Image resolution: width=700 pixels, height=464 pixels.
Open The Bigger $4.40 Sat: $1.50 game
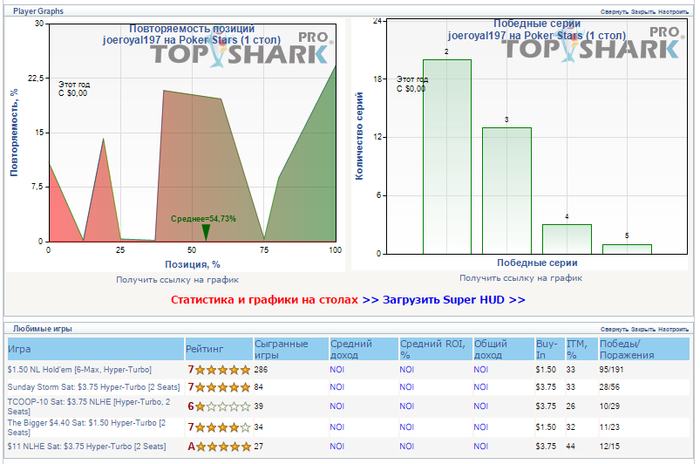(x=87, y=427)
